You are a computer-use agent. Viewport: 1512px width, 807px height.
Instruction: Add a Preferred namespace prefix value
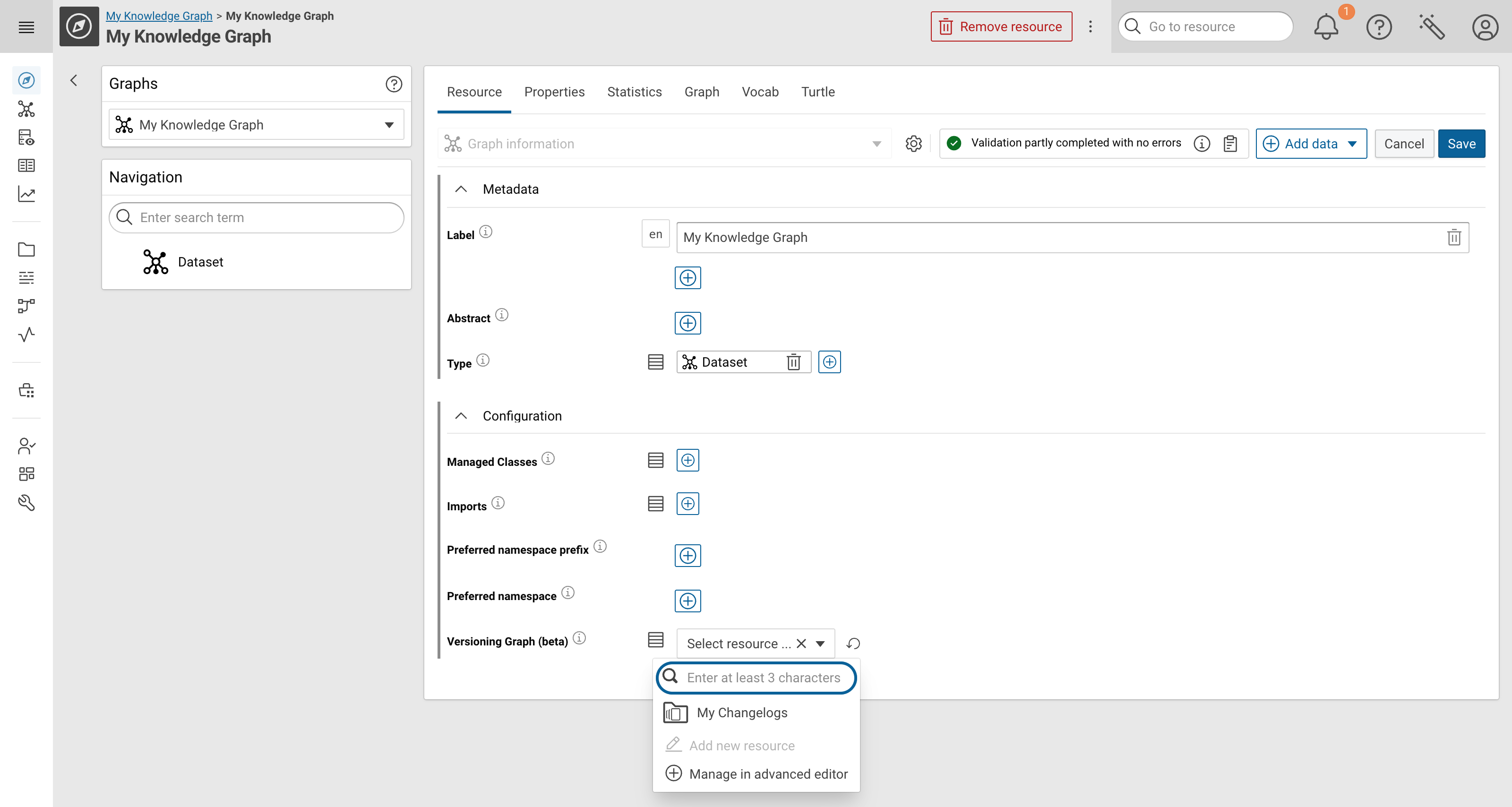coord(687,555)
